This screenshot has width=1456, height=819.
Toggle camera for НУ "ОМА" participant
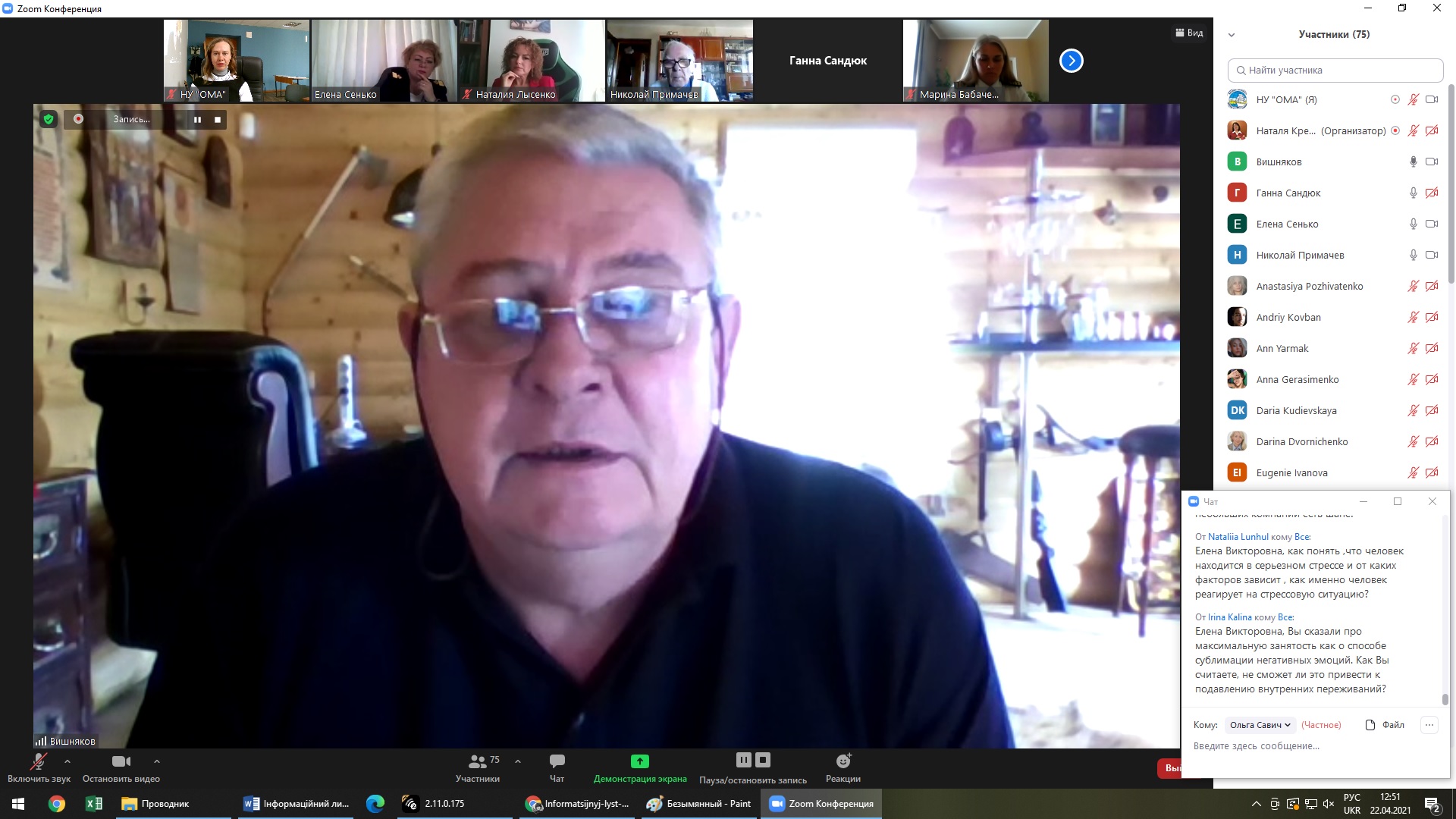click(1432, 99)
